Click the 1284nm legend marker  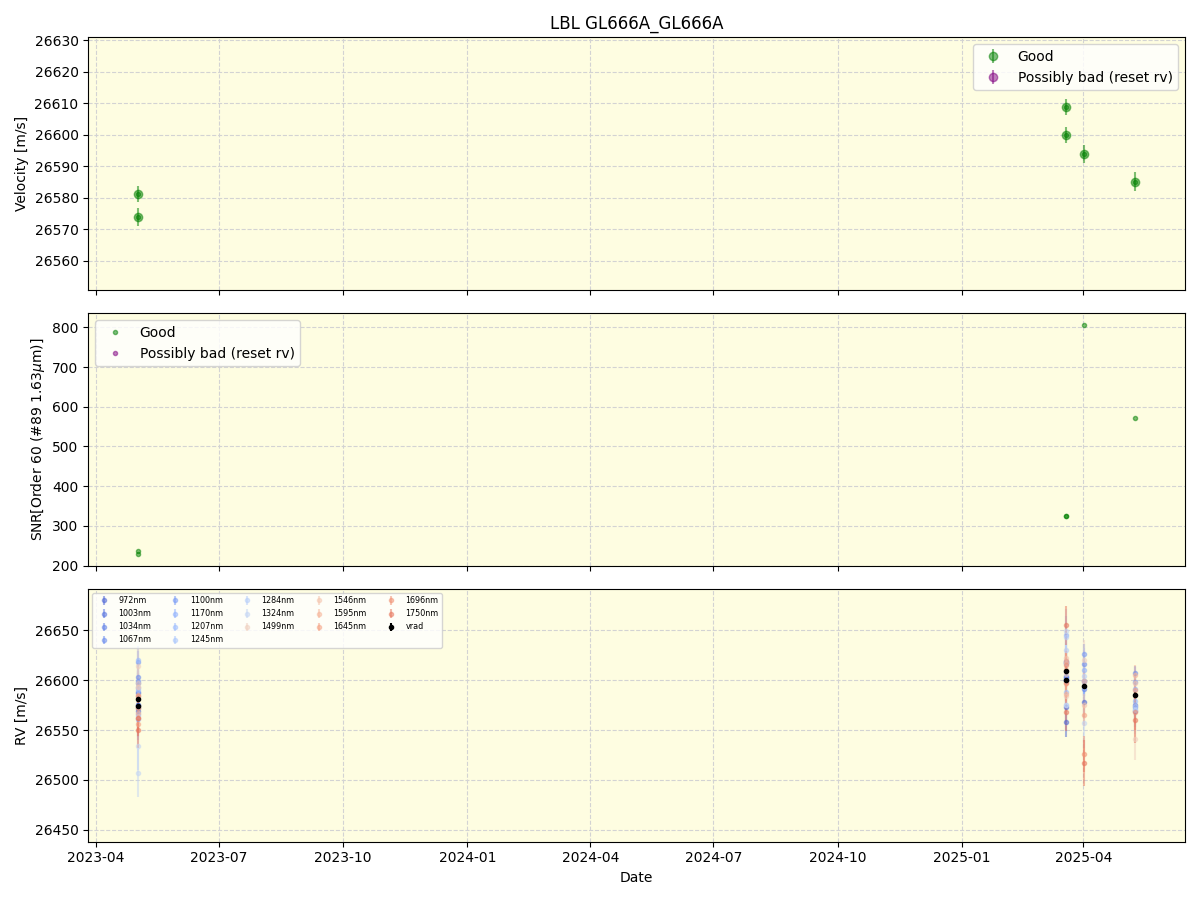click(x=247, y=601)
